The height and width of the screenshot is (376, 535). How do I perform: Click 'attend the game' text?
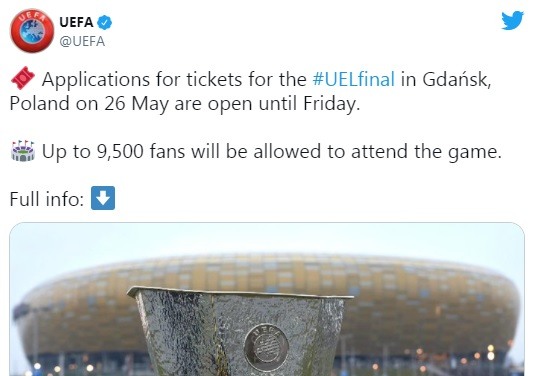[x=426, y=151]
